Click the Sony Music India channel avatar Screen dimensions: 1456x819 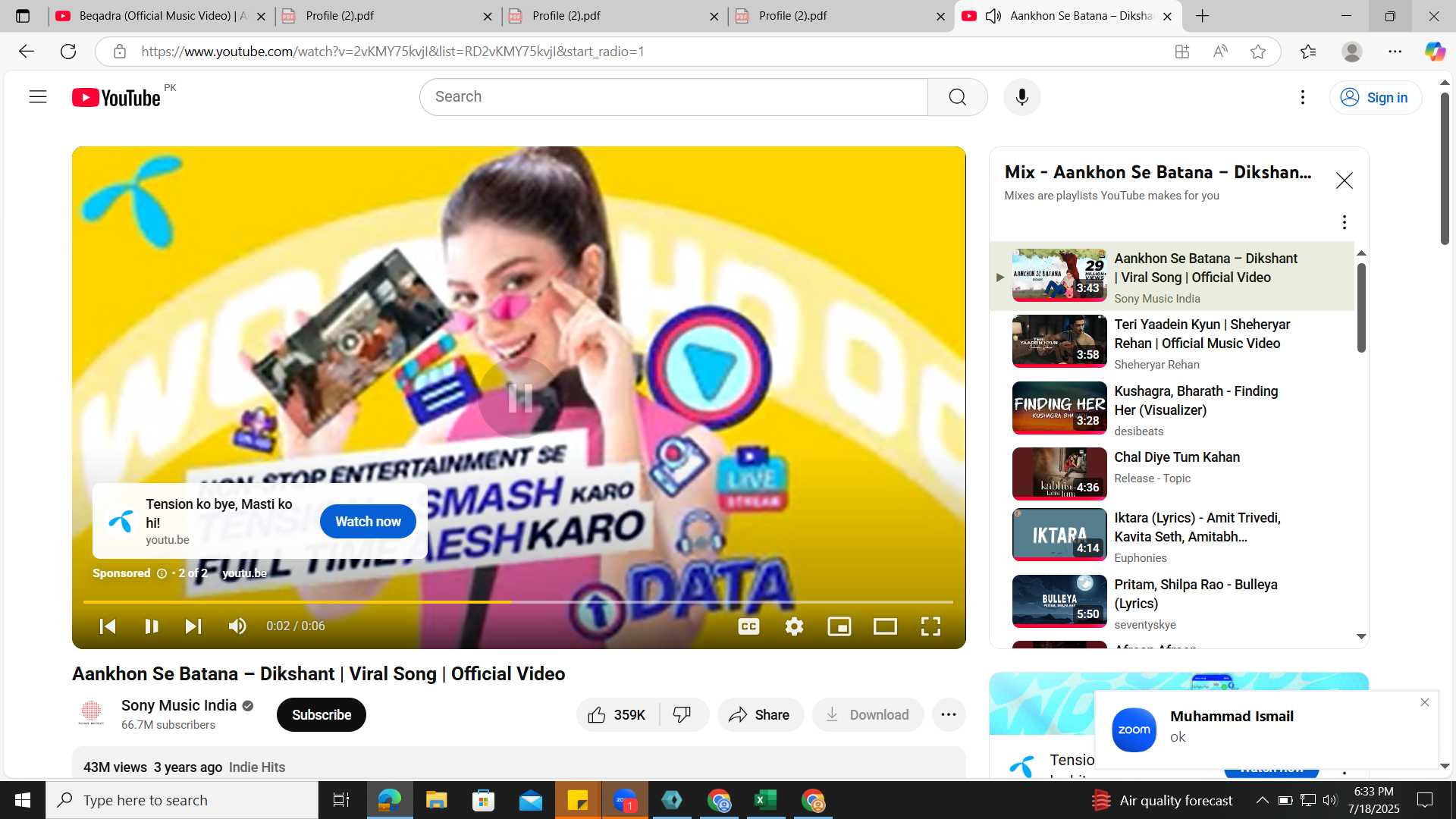pos(91,714)
